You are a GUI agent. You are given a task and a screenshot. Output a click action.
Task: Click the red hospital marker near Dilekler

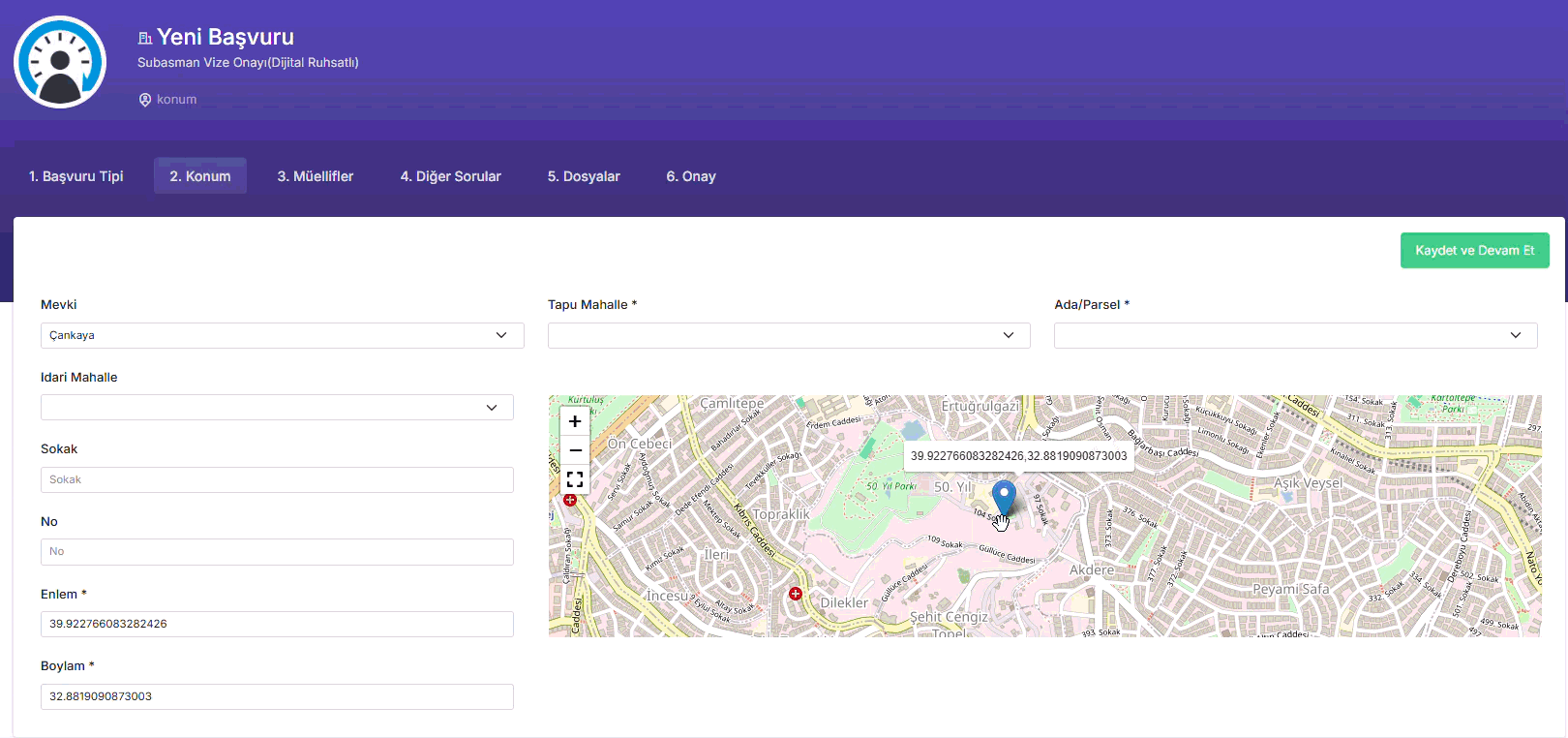[796, 594]
